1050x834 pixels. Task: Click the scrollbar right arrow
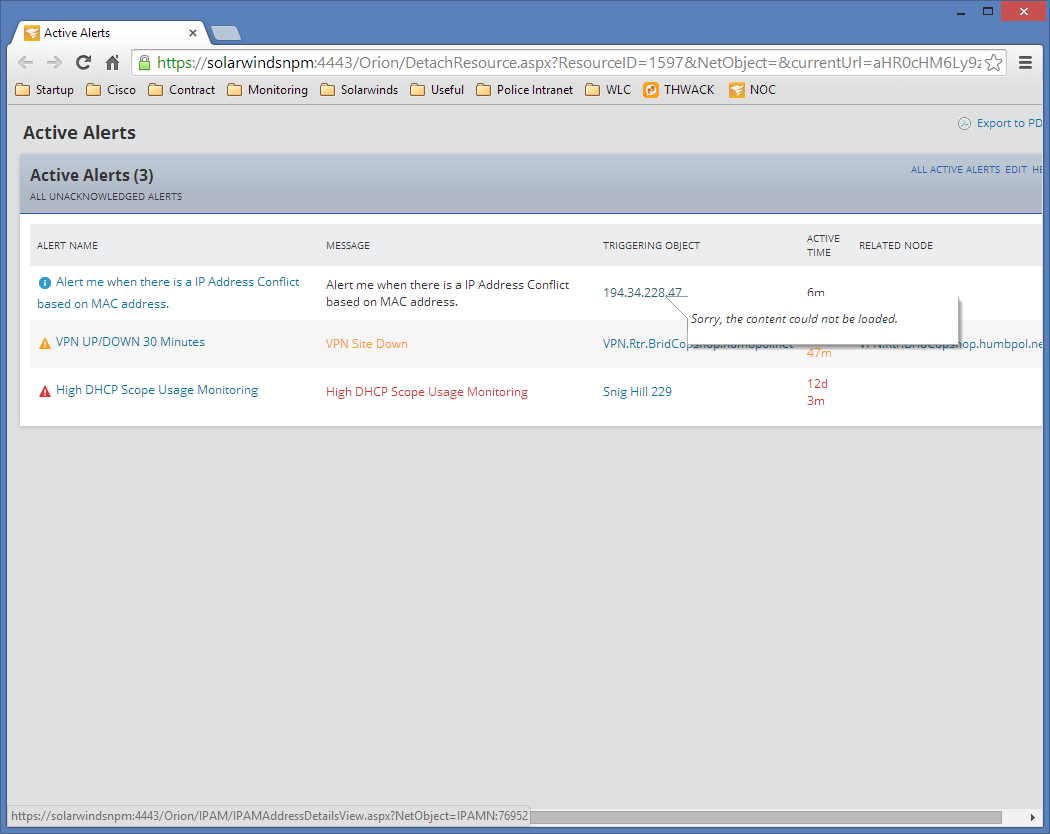(x=1032, y=817)
